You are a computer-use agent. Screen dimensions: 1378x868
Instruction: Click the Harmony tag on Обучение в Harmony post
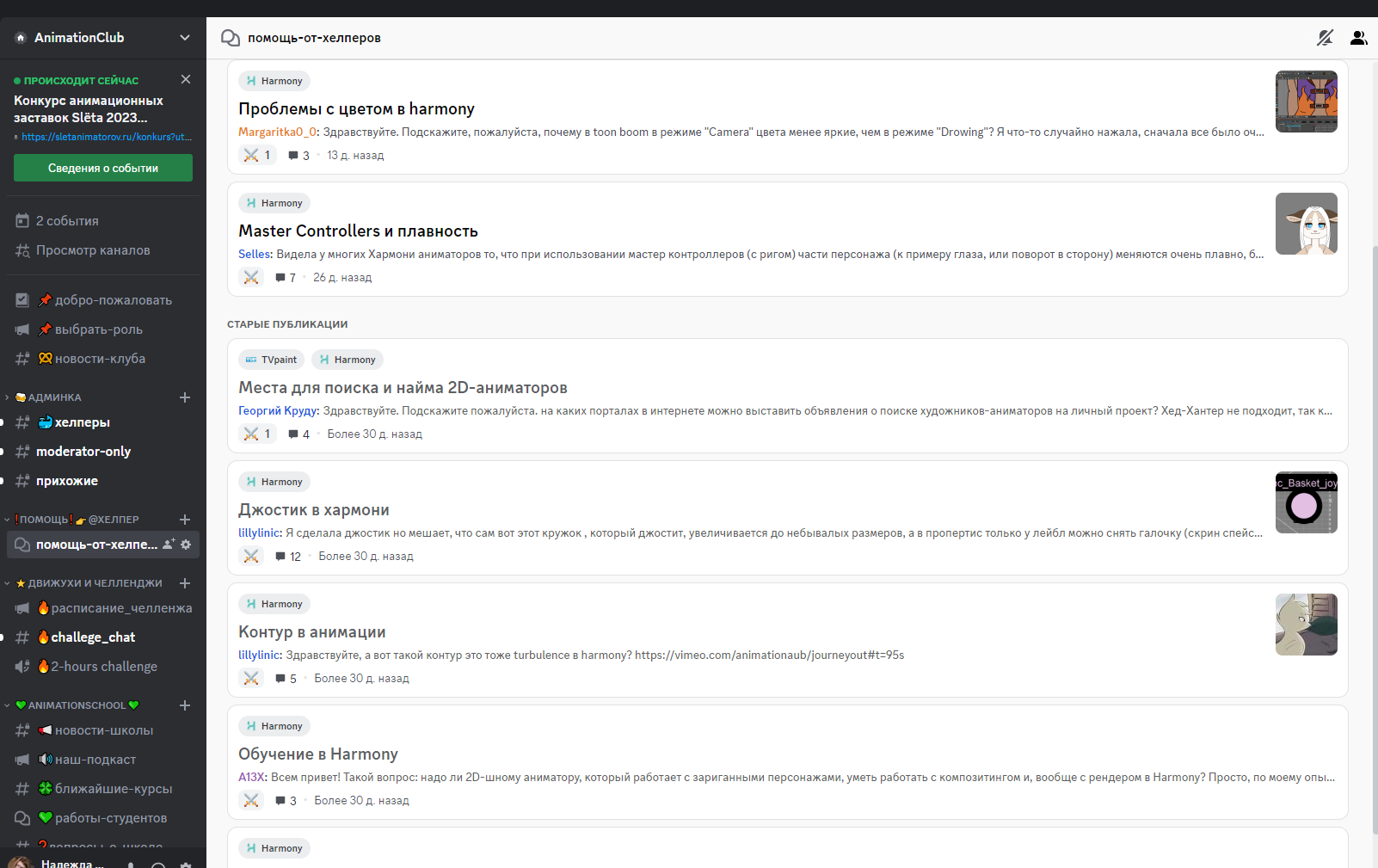(x=274, y=726)
